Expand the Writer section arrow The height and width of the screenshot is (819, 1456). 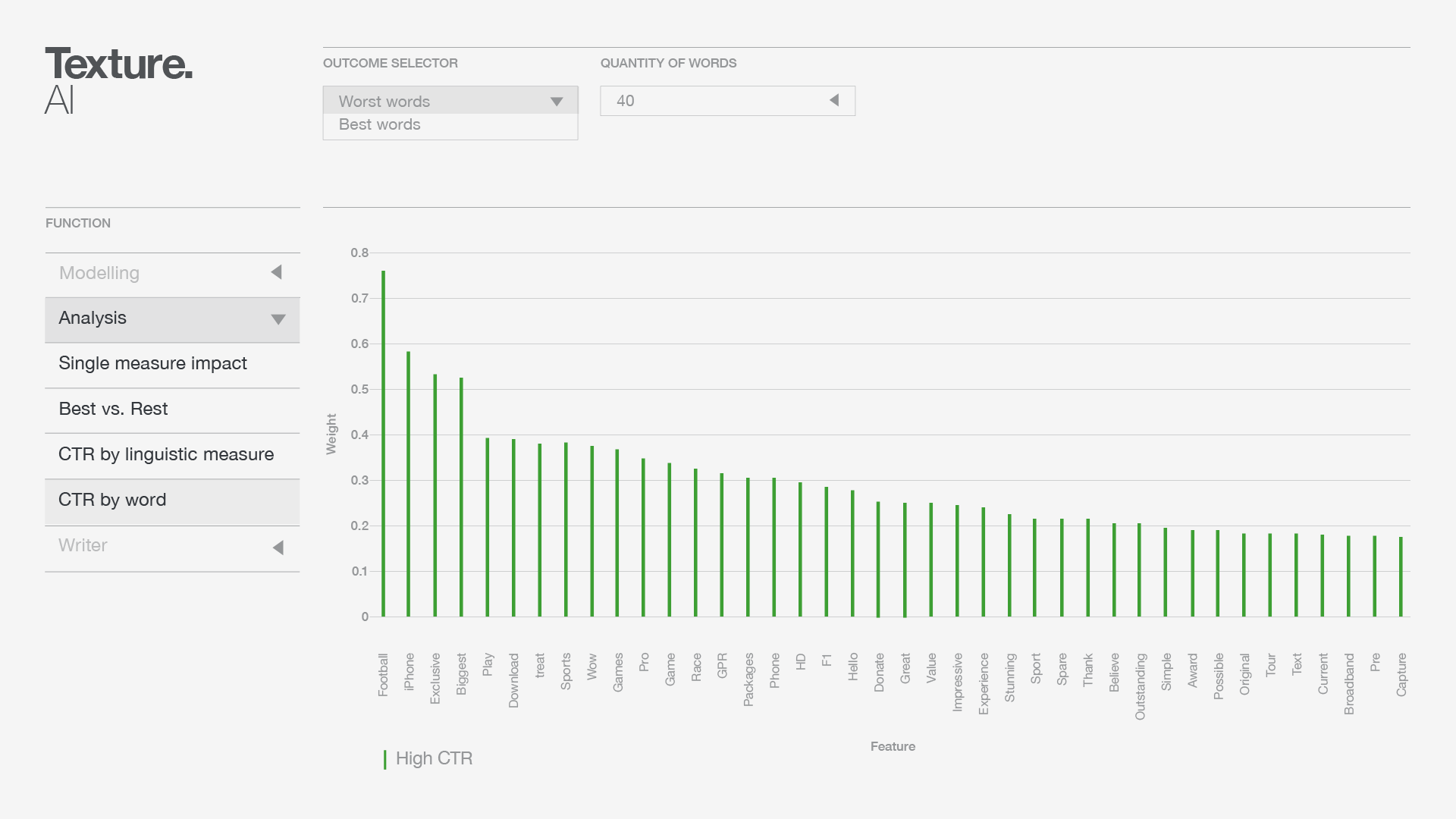tap(278, 548)
